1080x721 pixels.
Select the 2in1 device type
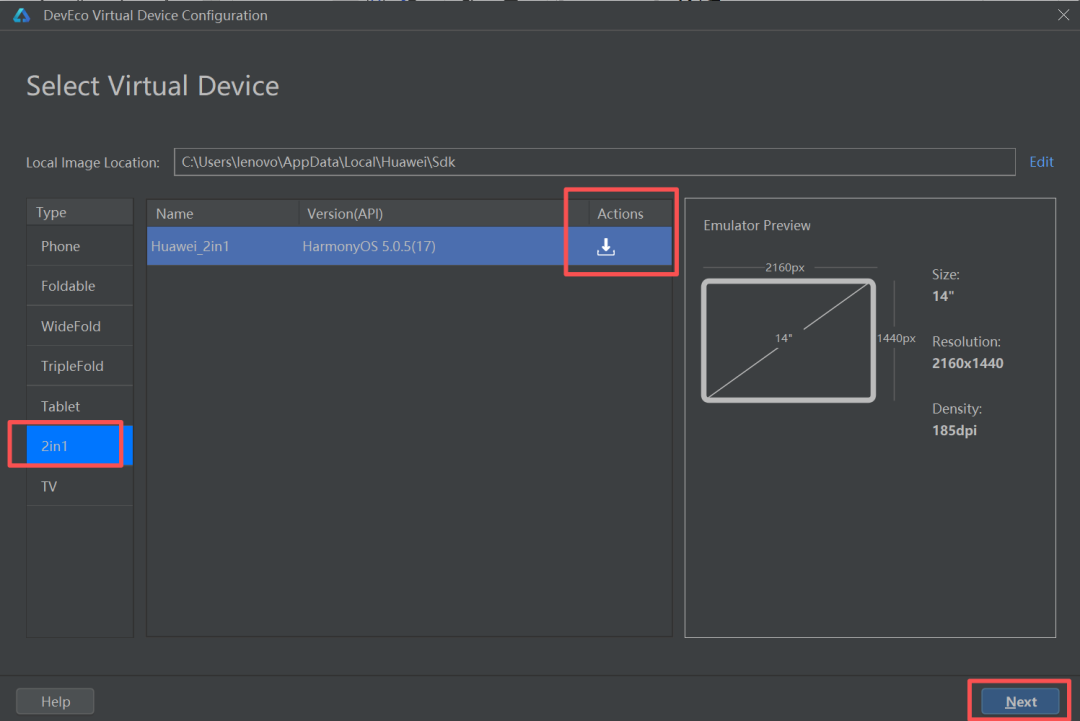point(80,446)
